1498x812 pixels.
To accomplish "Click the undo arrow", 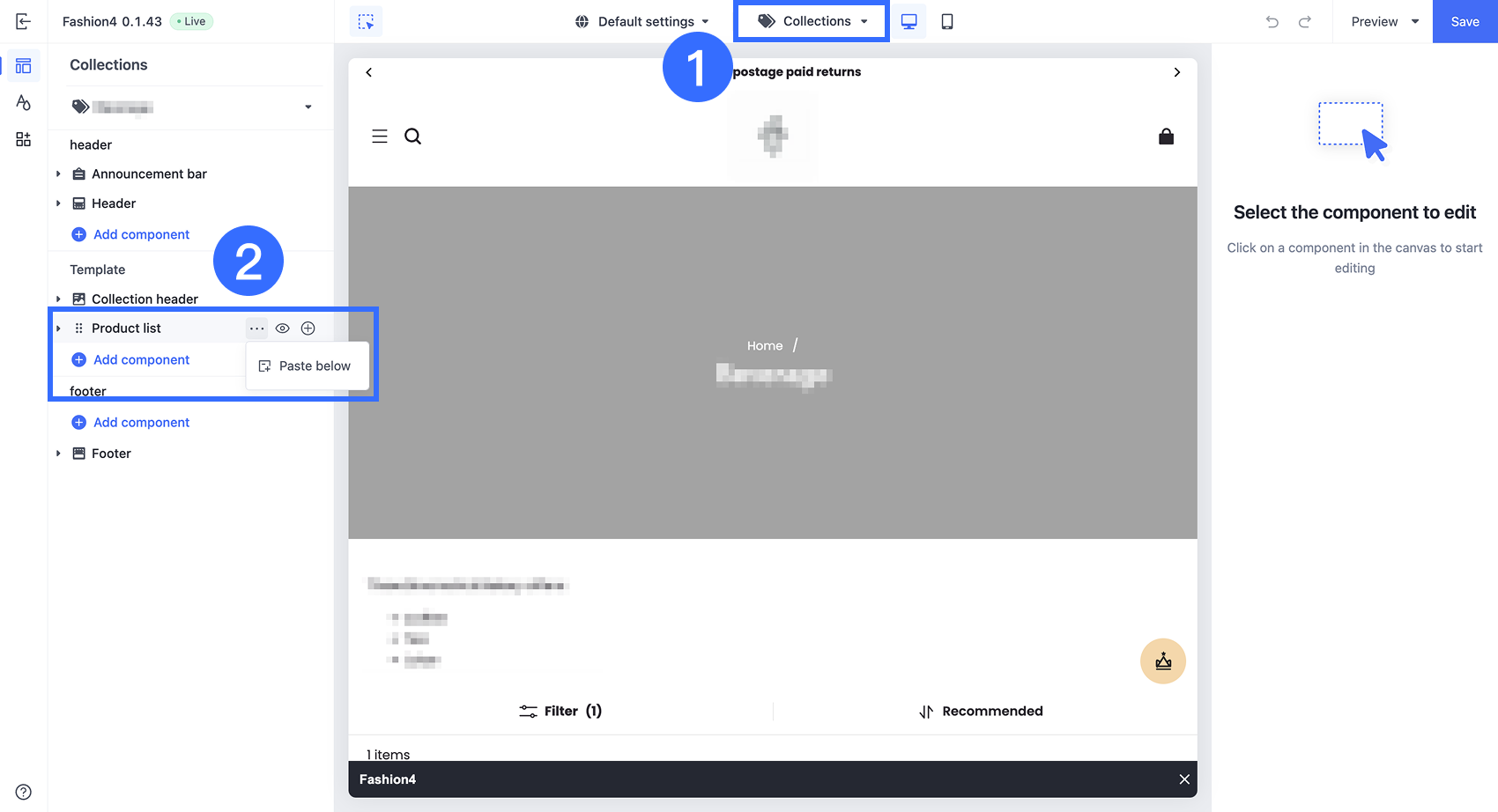I will [x=1272, y=21].
